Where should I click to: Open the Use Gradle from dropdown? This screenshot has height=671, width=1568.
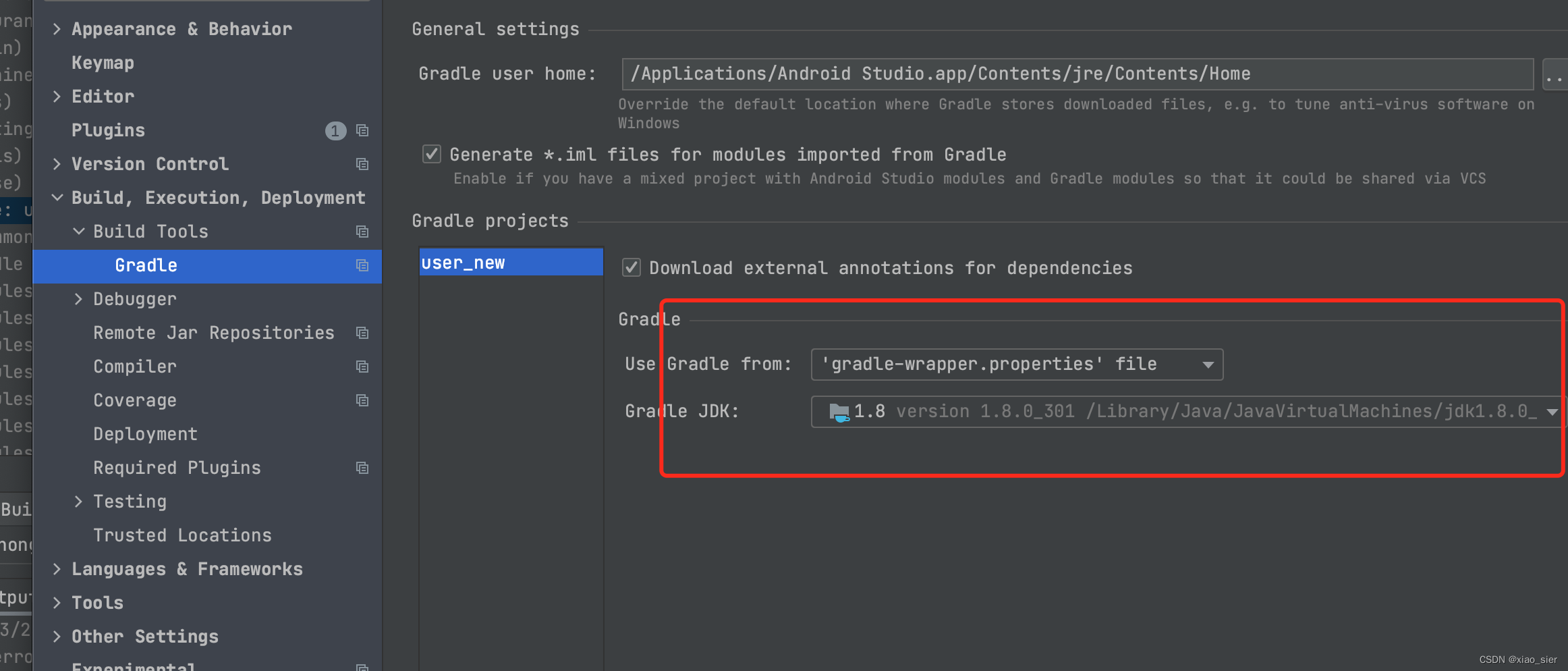[1207, 364]
